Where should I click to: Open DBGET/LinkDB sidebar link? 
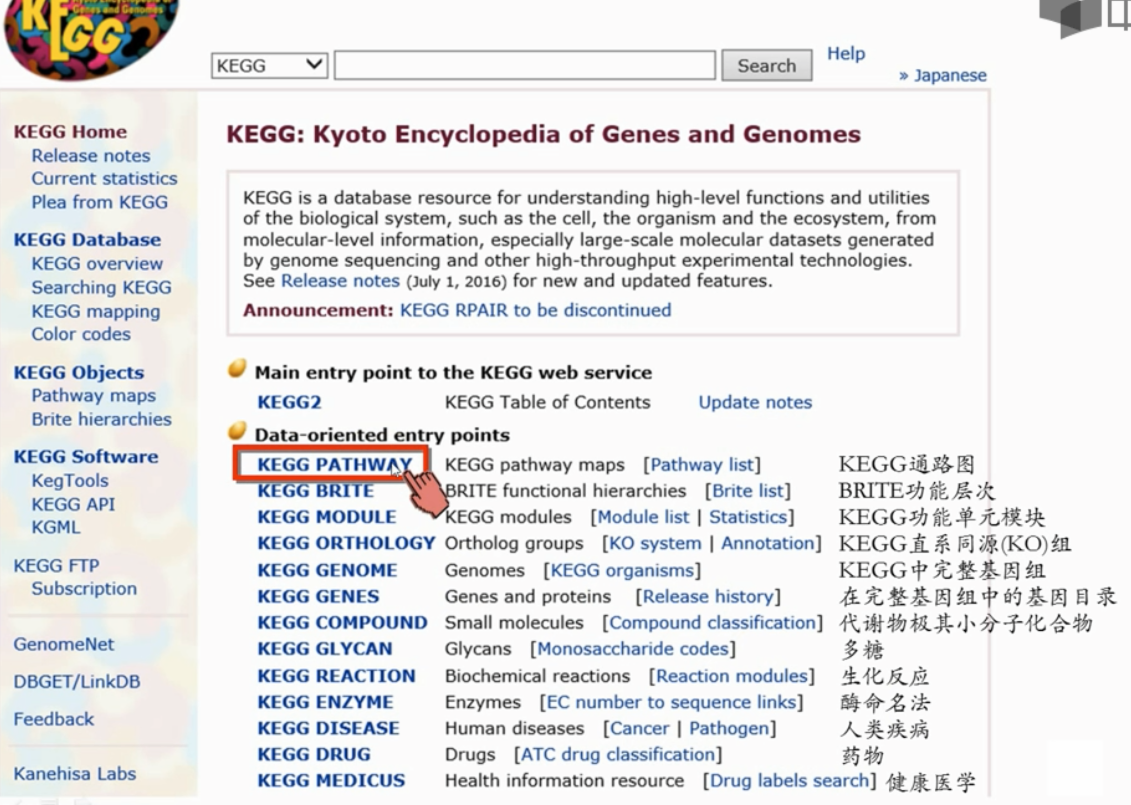coord(76,682)
